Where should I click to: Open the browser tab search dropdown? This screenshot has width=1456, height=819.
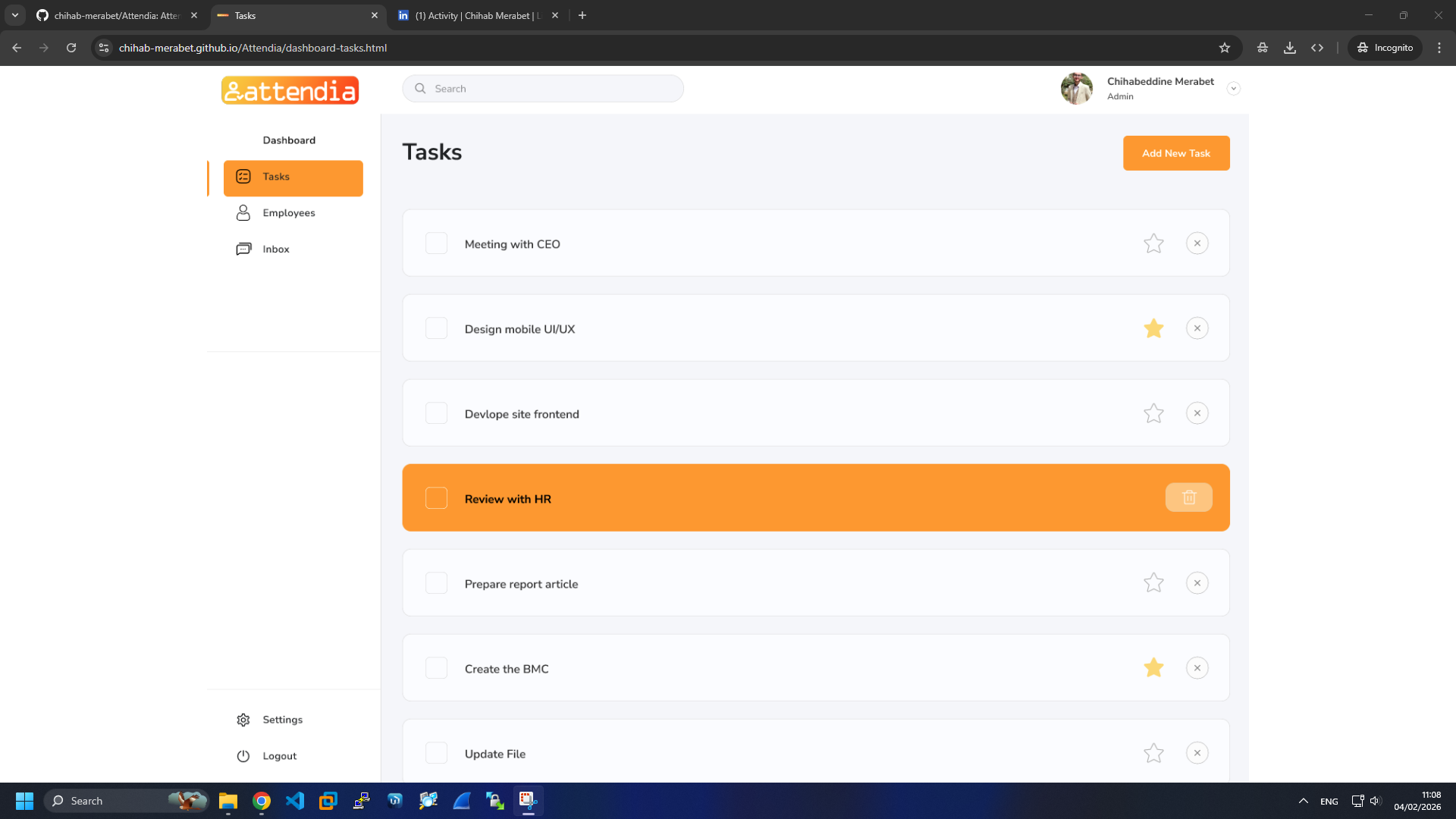pos(15,15)
